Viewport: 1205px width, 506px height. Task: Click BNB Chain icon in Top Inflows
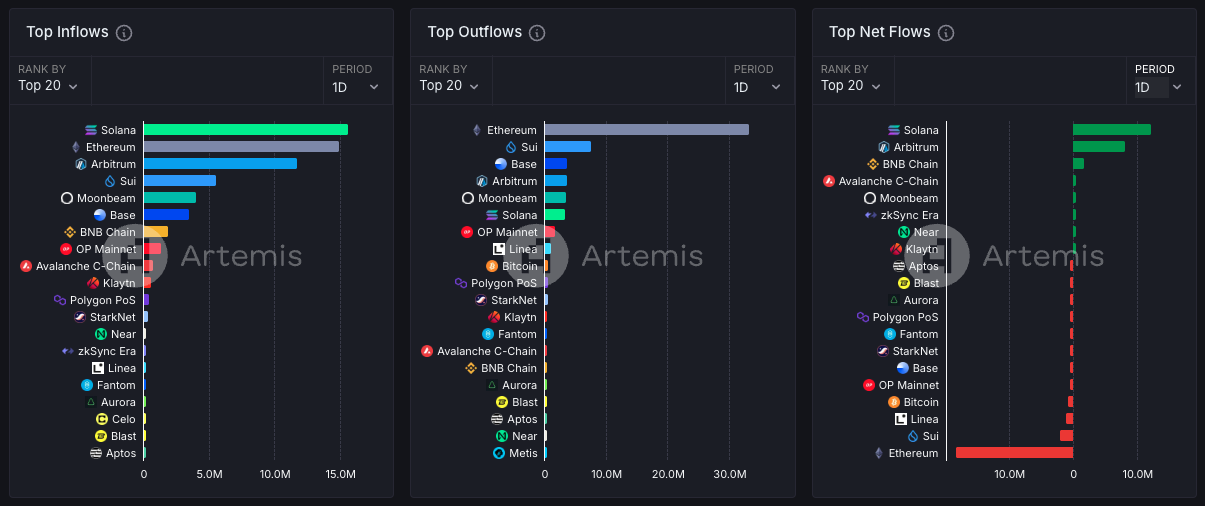coord(70,232)
